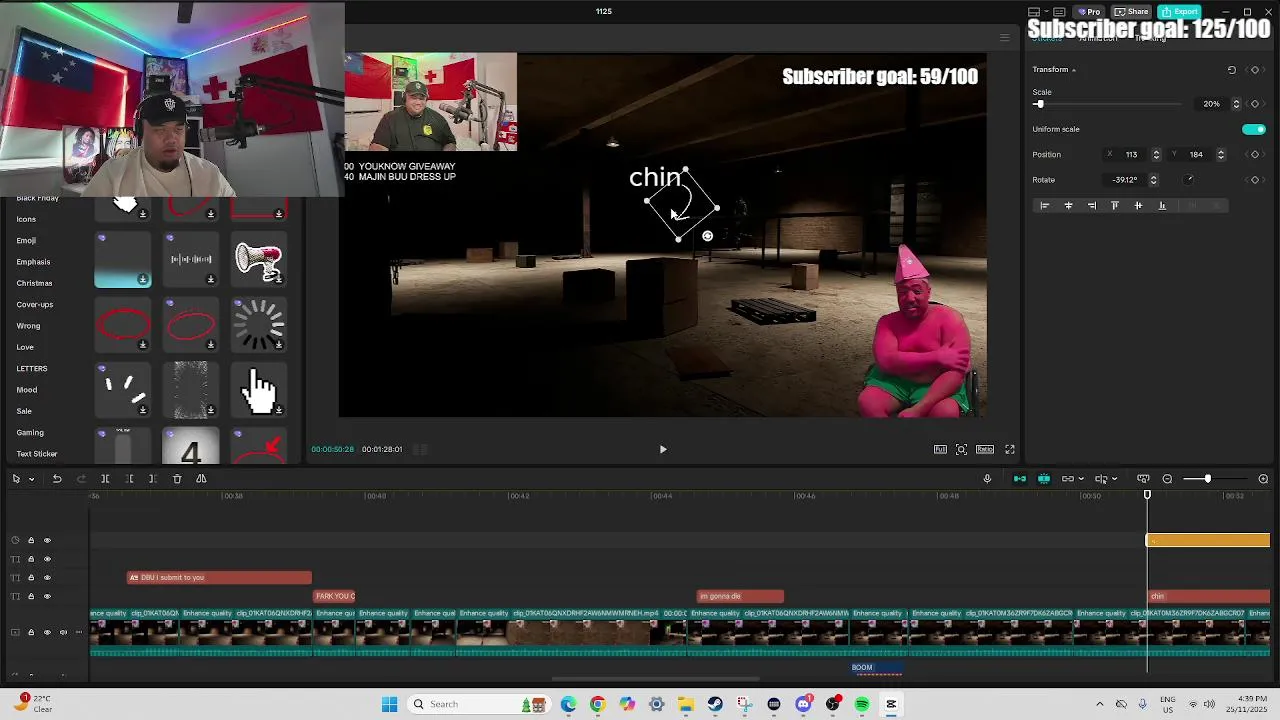Disable the Uniform scale toggle
This screenshot has width=1280, height=720.
(x=1253, y=129)
